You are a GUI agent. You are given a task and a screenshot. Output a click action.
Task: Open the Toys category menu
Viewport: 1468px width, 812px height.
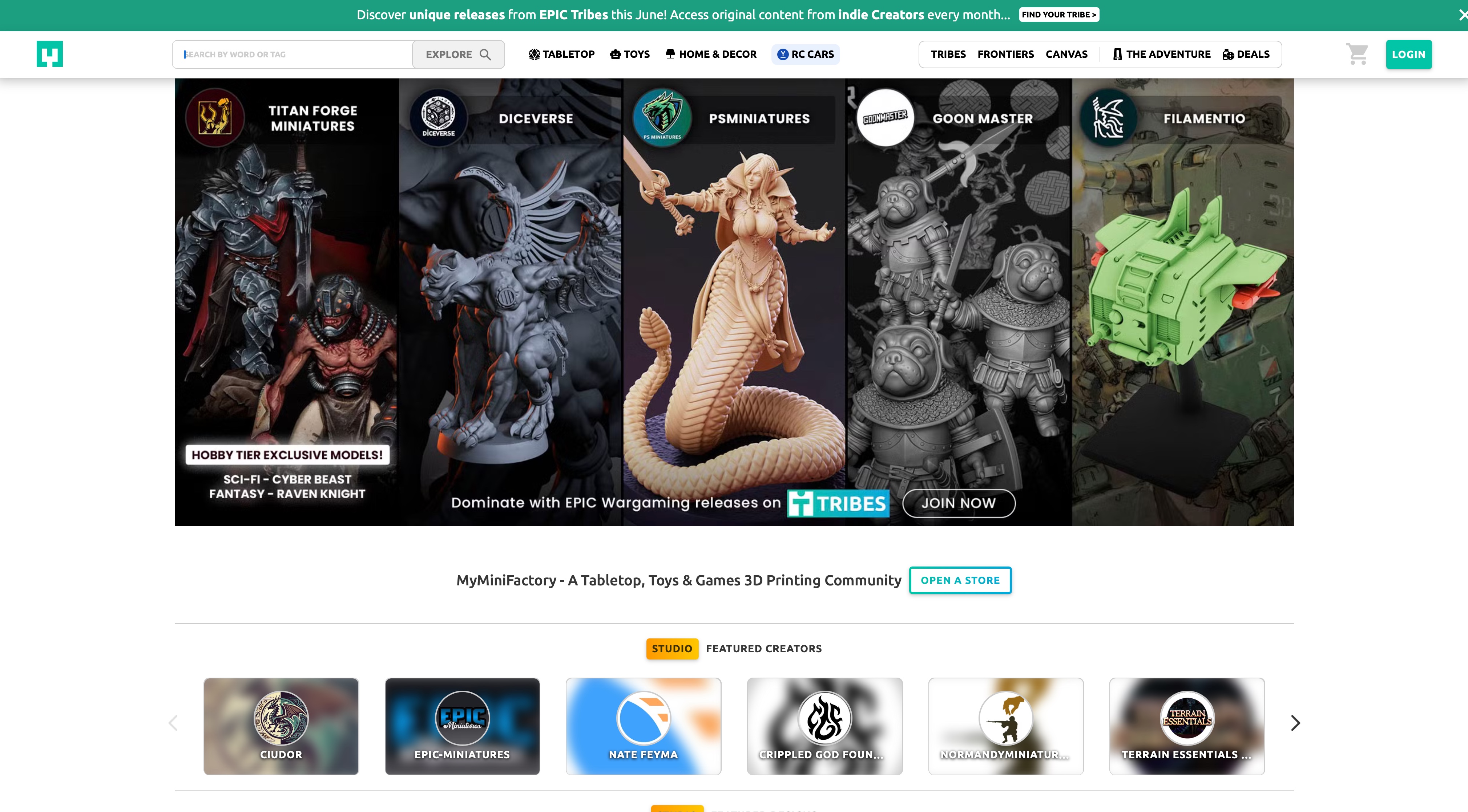[x=630, y=55]
